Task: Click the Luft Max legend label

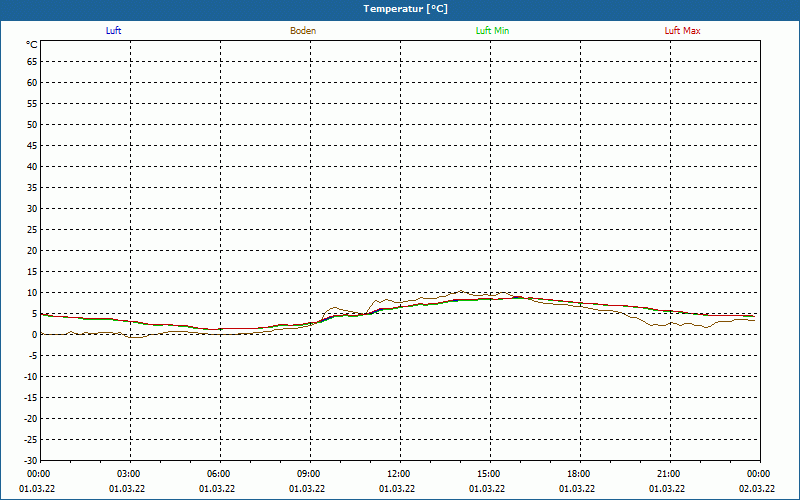Action: (682, 31)
